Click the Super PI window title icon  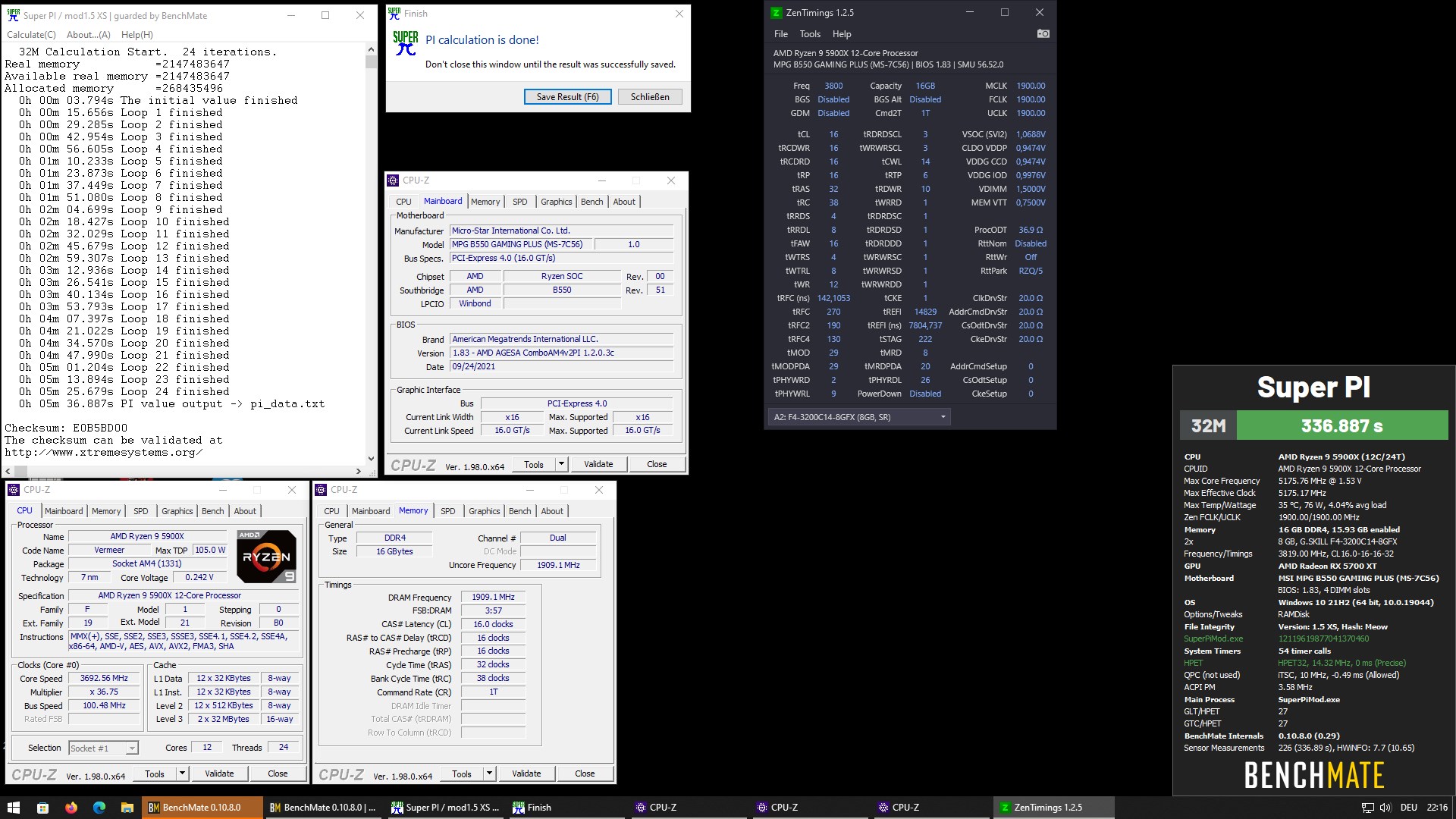point(13,15)
